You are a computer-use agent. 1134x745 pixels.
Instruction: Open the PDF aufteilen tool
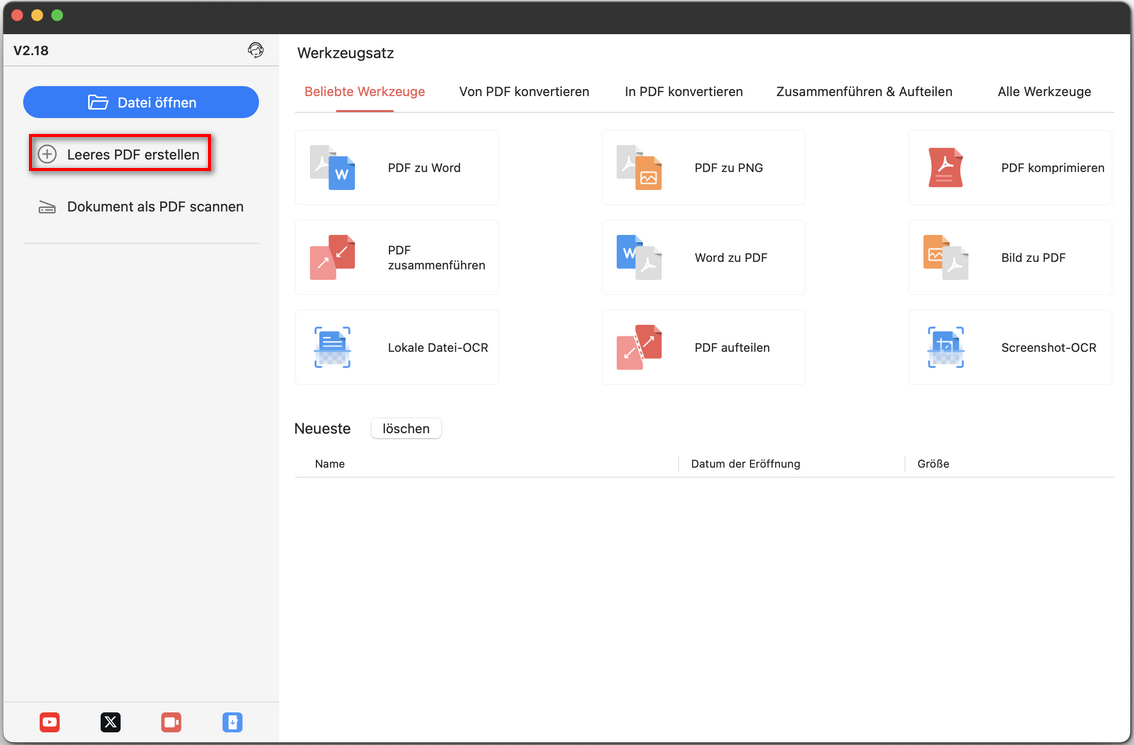click(703, 348)
